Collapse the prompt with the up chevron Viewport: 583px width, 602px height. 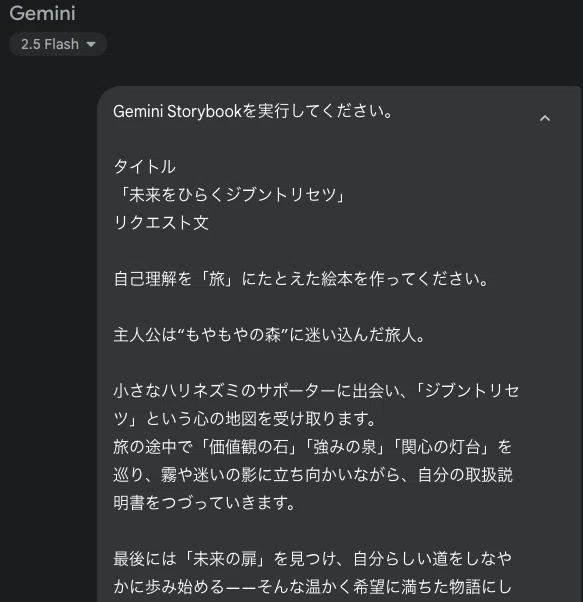coord(545,118)
